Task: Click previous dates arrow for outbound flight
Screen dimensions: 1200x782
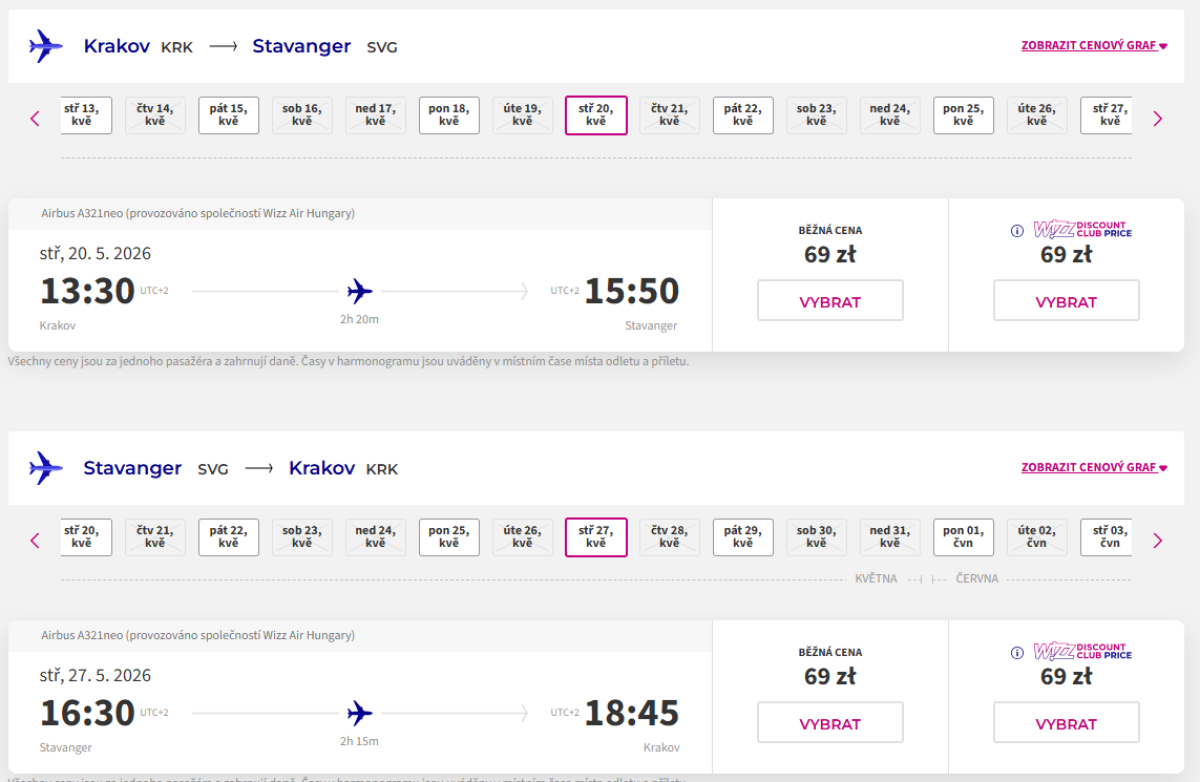Action: tap(35, 118)
